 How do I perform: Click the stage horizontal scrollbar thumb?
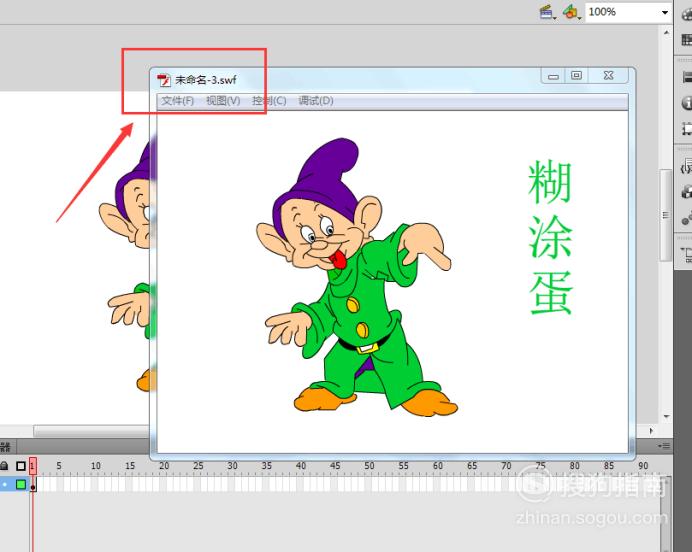[91, 431]
